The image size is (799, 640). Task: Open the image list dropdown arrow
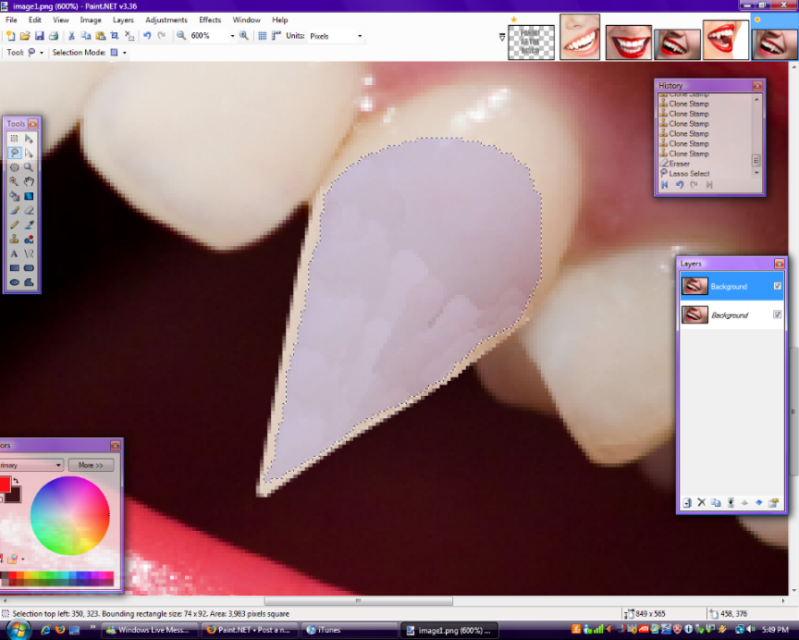(502, 37)
